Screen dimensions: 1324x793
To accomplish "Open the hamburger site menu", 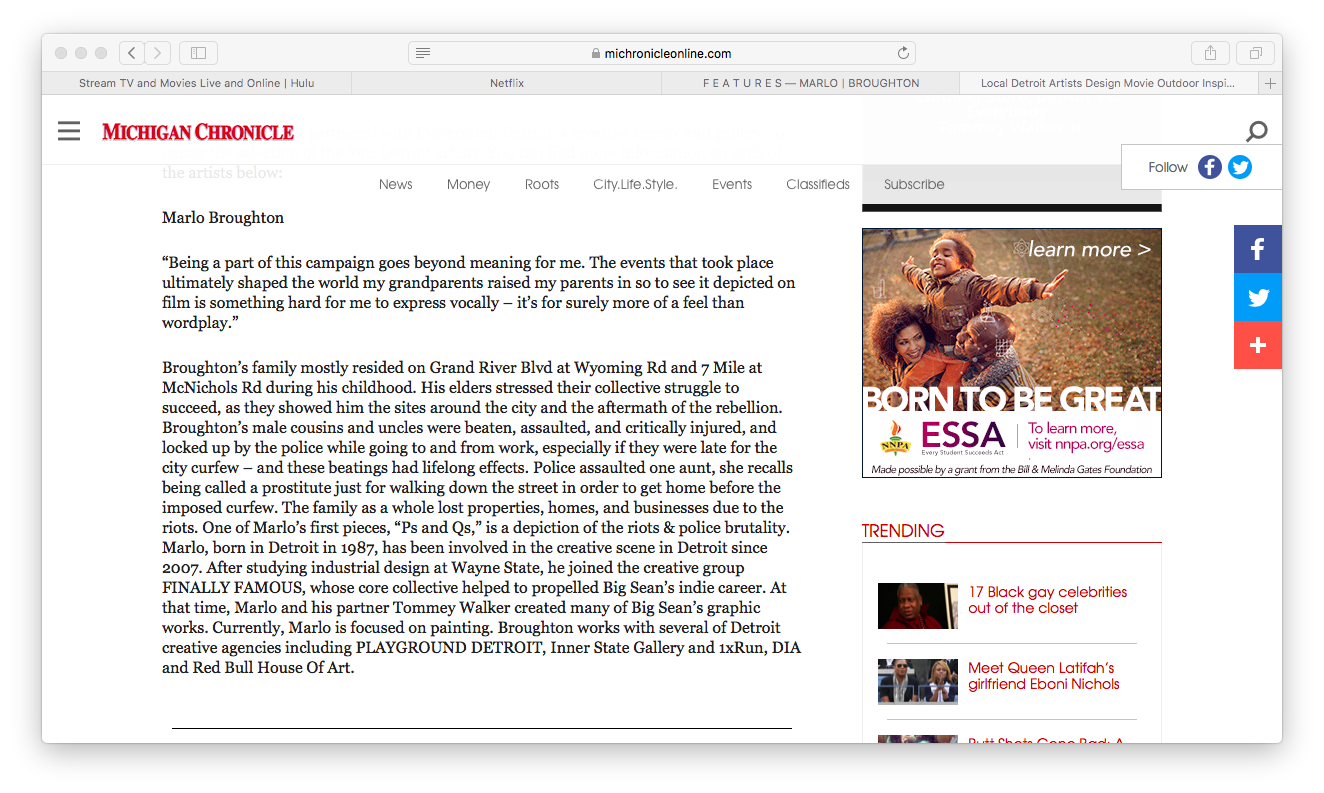I will (x=69, y=131).
